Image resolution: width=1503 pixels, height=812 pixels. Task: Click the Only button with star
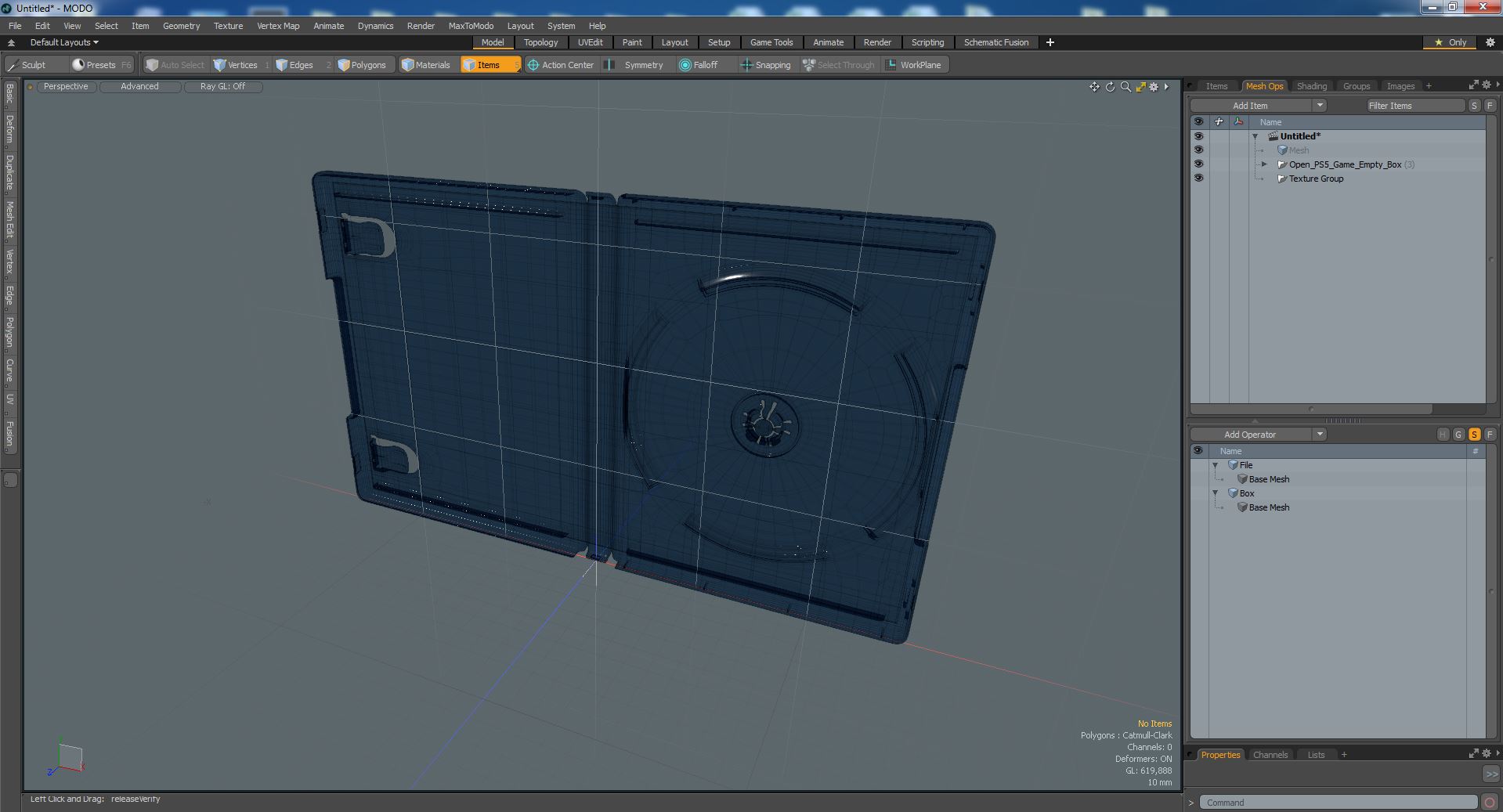pyautogui.click(x=1450, y=42)
